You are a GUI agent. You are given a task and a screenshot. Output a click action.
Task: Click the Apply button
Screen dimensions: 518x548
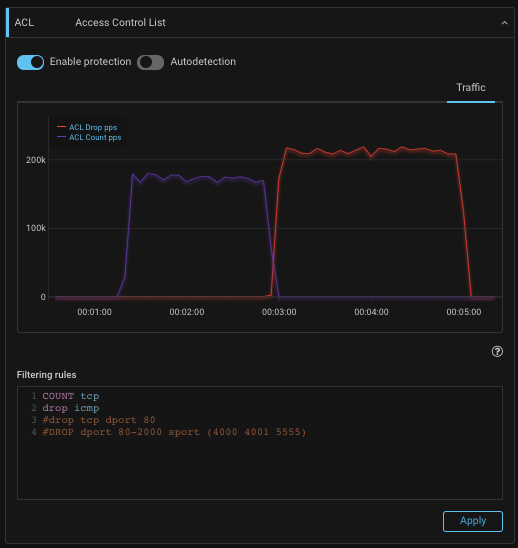click(473, 521)
